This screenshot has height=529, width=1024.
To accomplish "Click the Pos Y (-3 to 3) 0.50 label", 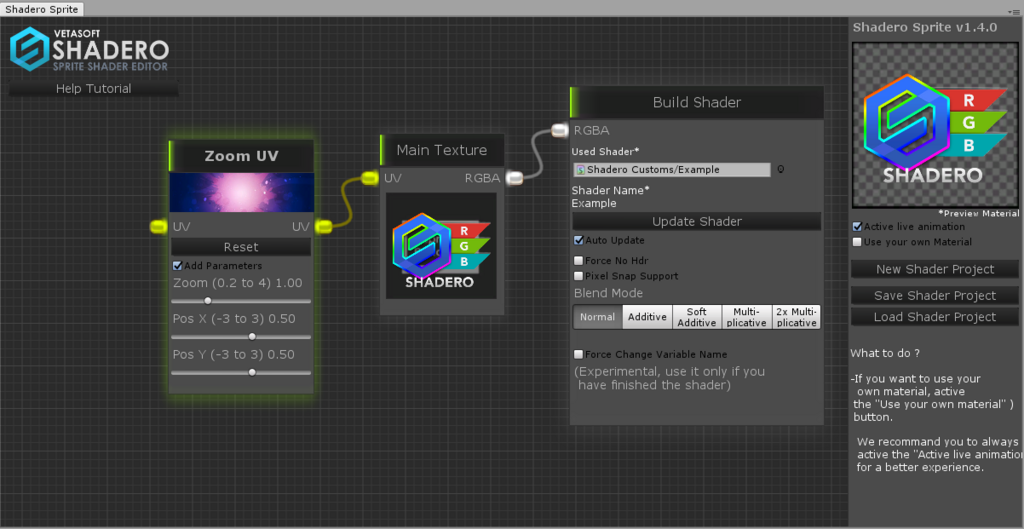I will point(234,355).
